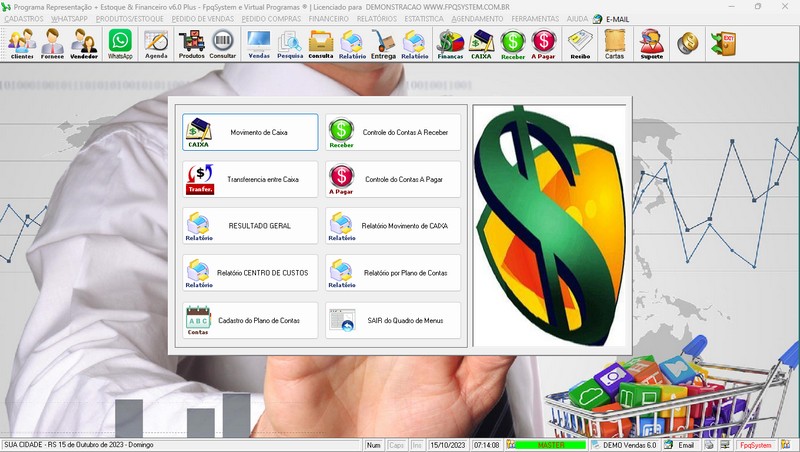Screen dimensions: 800x452
Task: Click the computer icon in status bar
Action: (724, 445)
